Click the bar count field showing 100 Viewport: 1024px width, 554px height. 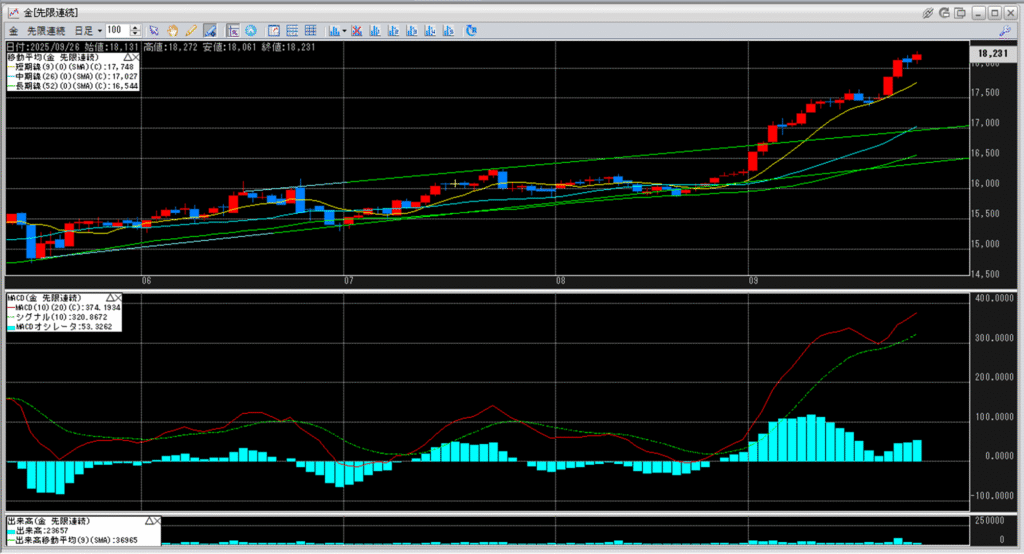pyautogui.click(x=116, y=30)
